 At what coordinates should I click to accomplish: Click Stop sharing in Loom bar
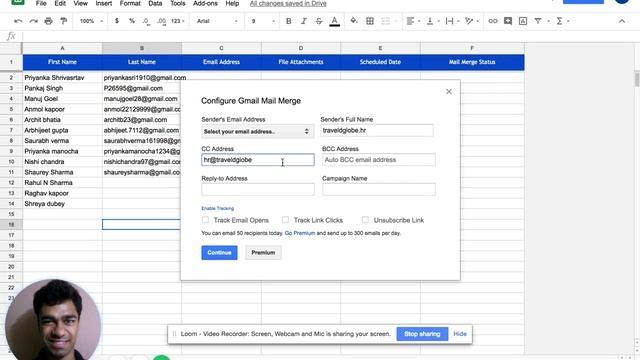(x=422, y=334)
